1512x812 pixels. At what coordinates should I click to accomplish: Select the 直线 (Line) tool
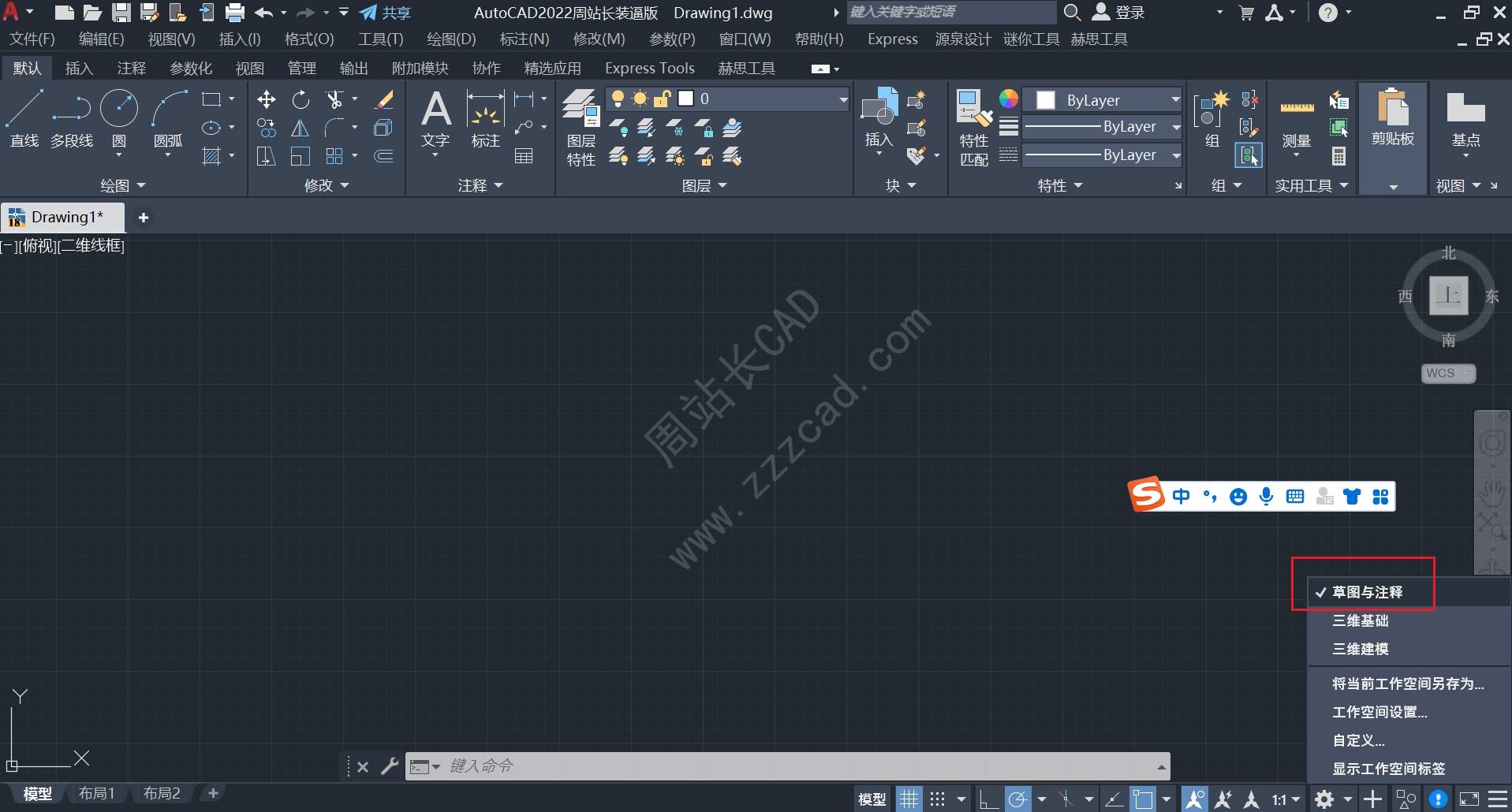[x=24, y=118]
